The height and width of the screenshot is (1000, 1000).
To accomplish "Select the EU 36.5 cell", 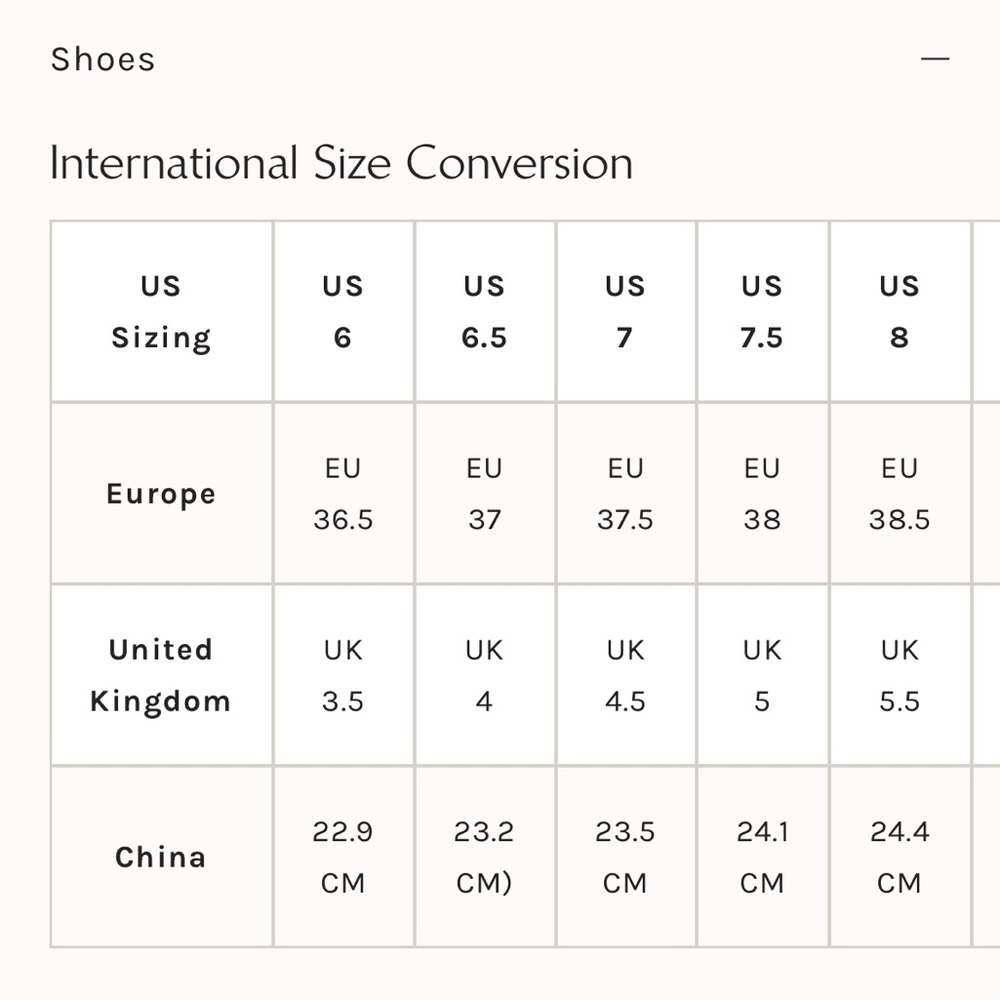I will click(x=344, y=494).
